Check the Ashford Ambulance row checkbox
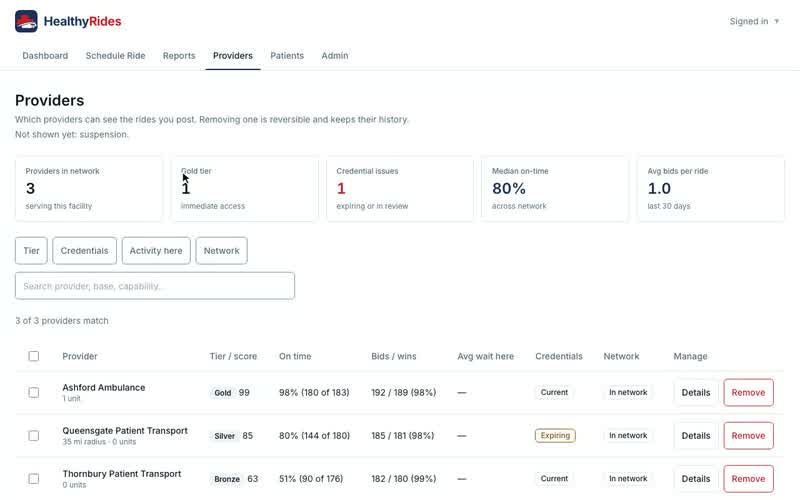The image size is (800, 500). pos(34,392)
